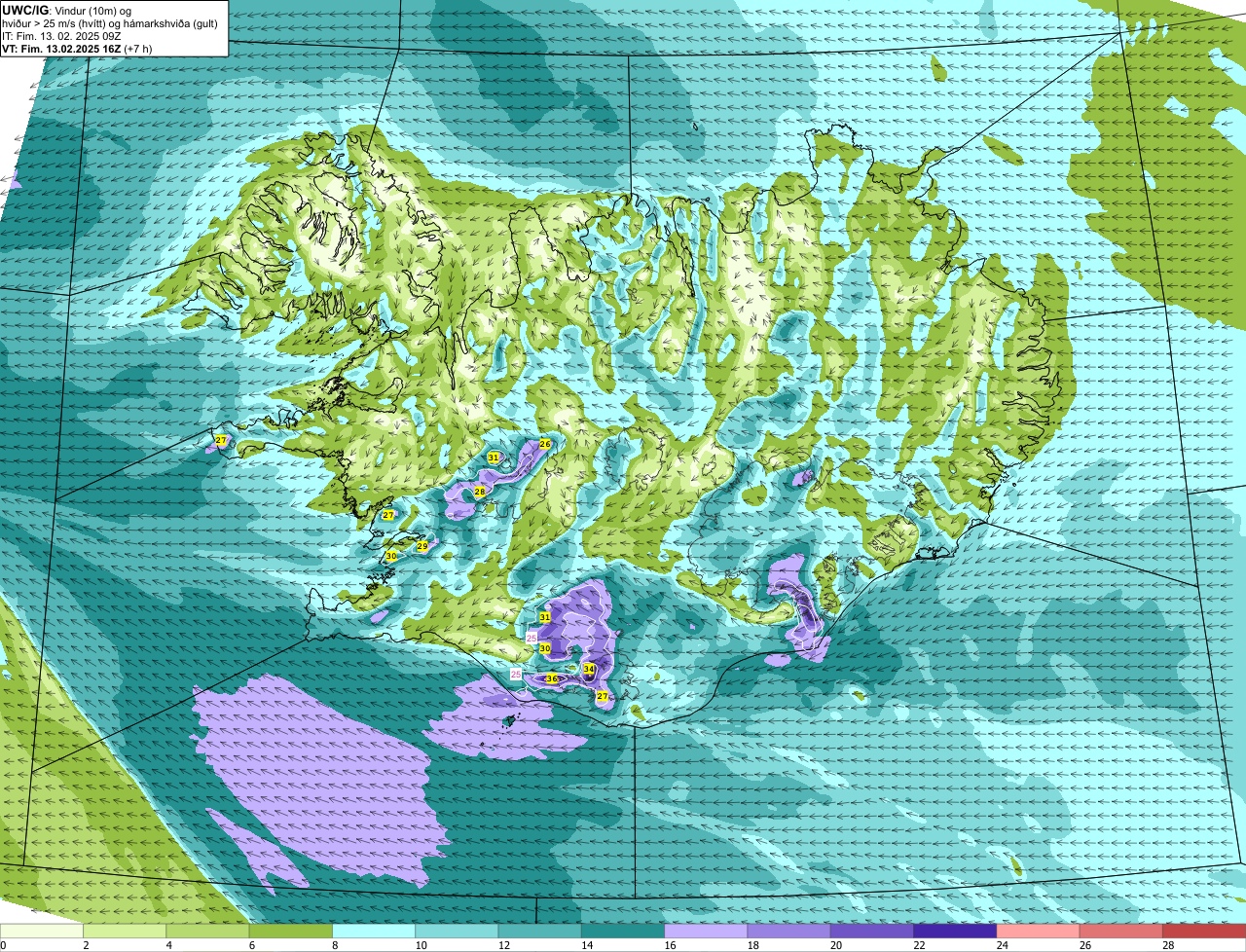Click the 10–12 m/s light teal legend swatch
The width and height of the screenshot is (1246, 952).
(x=457, y=931)
